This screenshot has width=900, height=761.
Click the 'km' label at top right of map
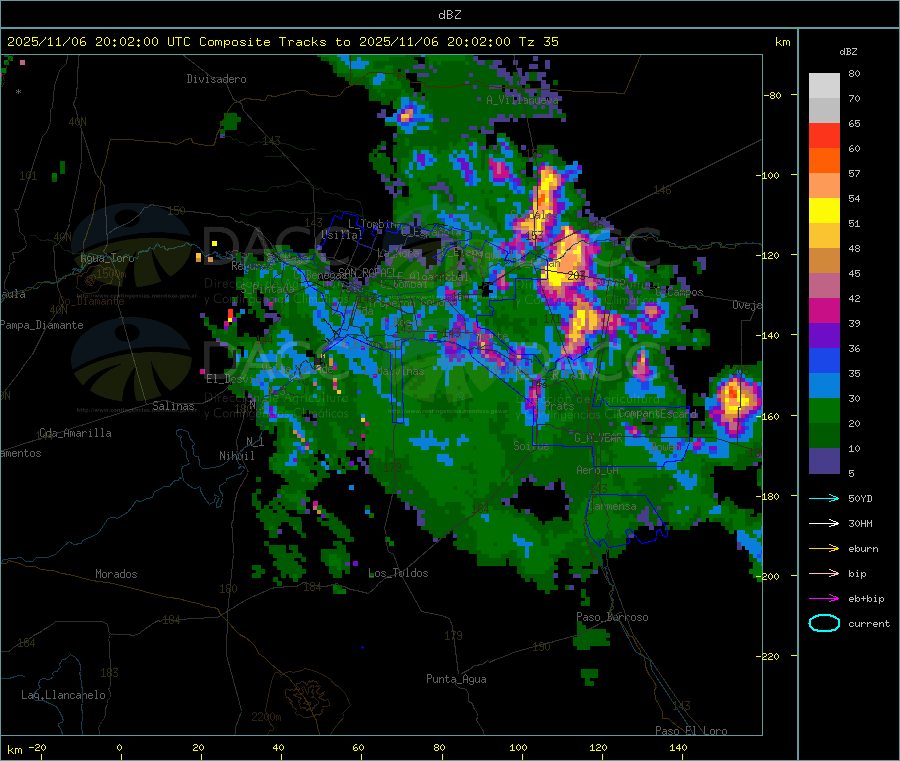point(782,42)
